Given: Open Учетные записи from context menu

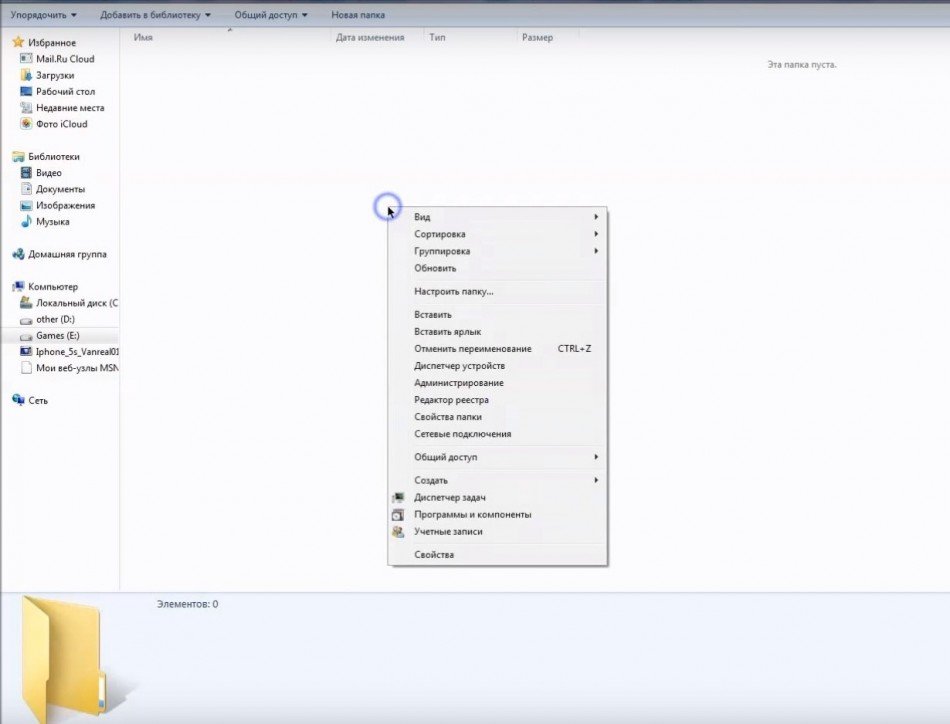Looking at the screenshot, I should (448, 531).
